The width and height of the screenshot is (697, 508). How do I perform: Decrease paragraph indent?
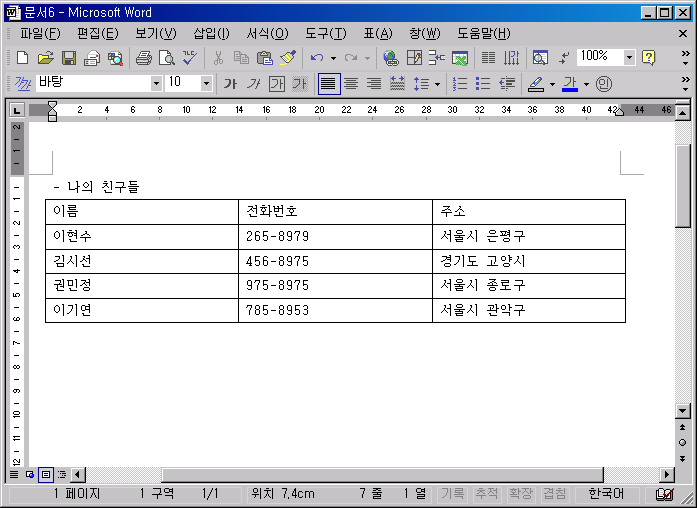[x=507, y=84]
